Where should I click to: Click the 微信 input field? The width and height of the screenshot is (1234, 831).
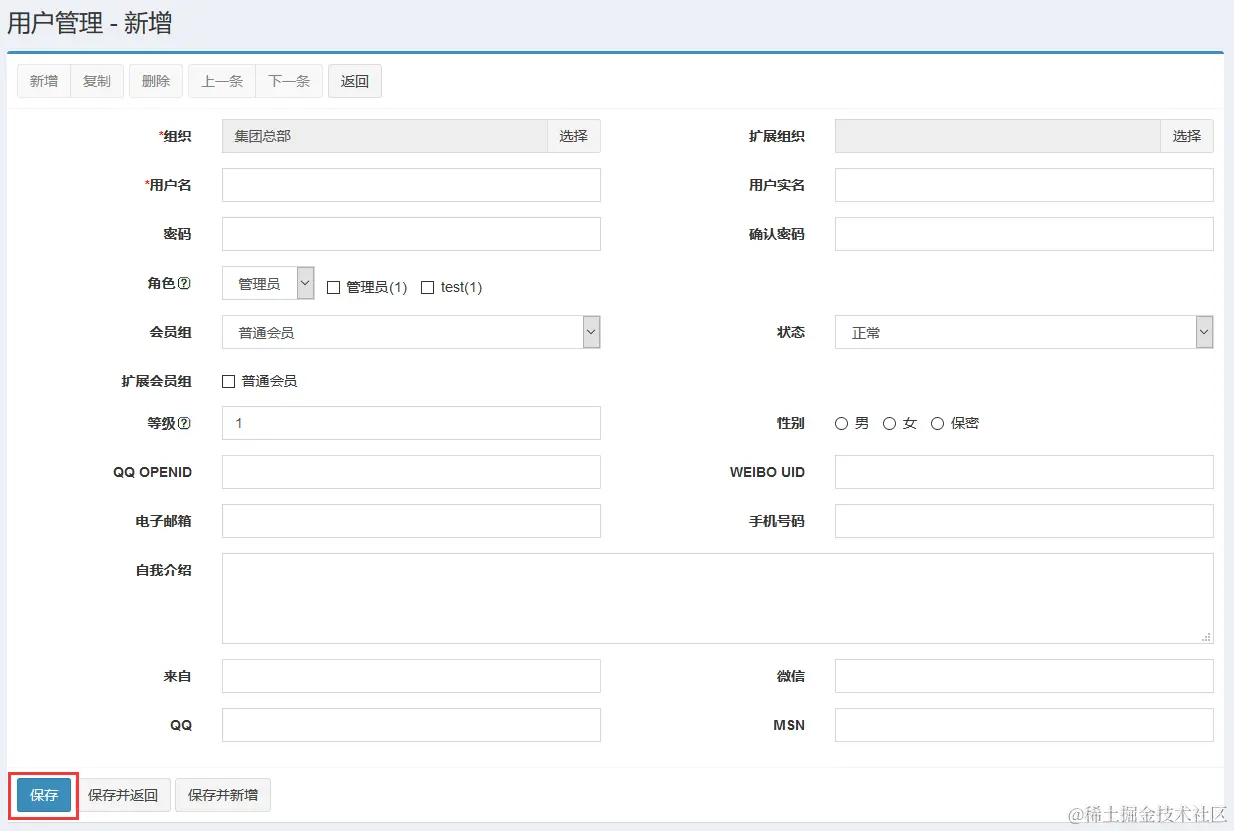coord(1024,676)
